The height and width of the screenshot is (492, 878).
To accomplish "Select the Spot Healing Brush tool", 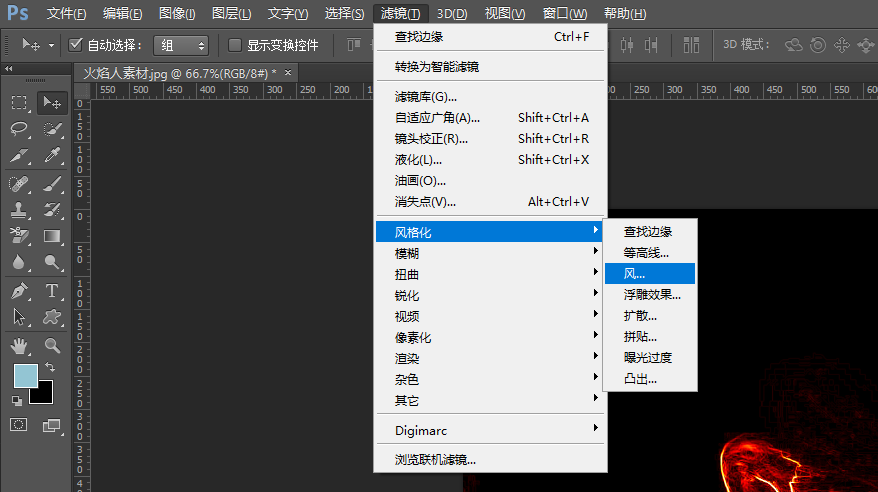I will 19,184.
